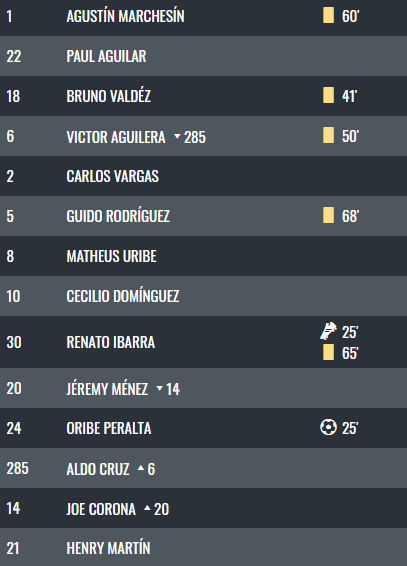Open Carlos Vargas player name
Image resolution: width=407 pixels, height=566 pixels.
[x=113, y=176]
